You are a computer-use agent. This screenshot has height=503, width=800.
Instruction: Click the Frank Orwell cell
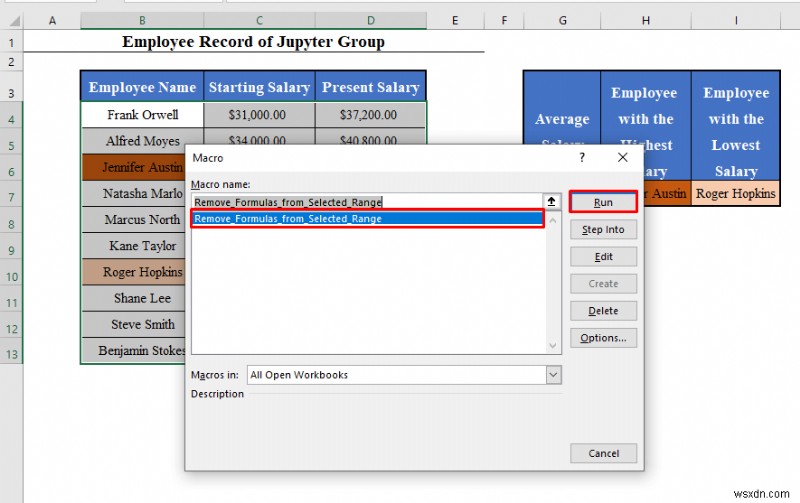[x=142, y=115]
